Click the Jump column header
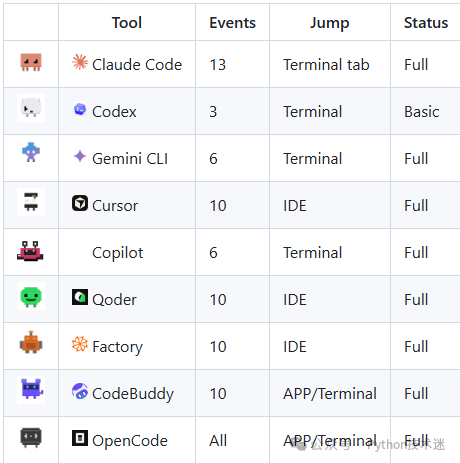This screenshot has width=460, height=463. click(x=330, y=23)
